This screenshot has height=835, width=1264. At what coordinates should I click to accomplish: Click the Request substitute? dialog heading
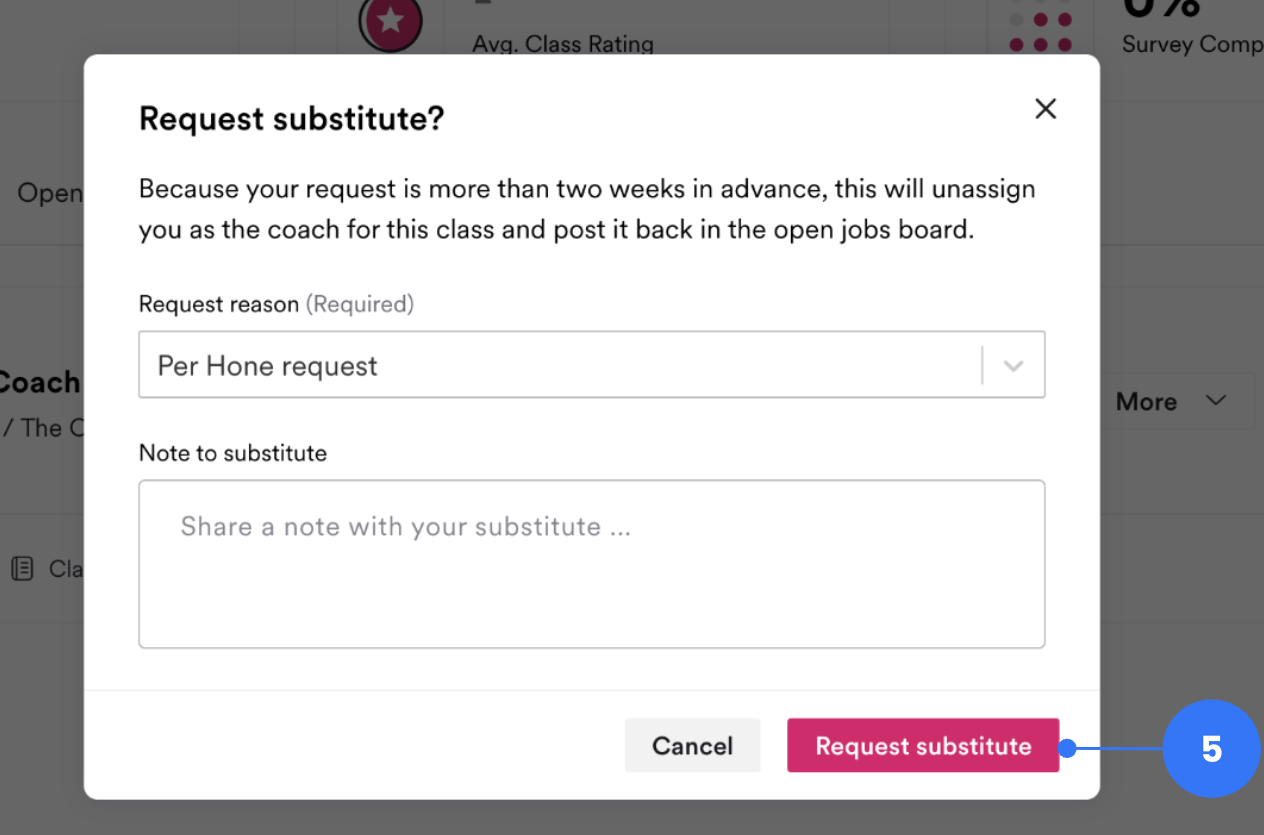(291, 119)
